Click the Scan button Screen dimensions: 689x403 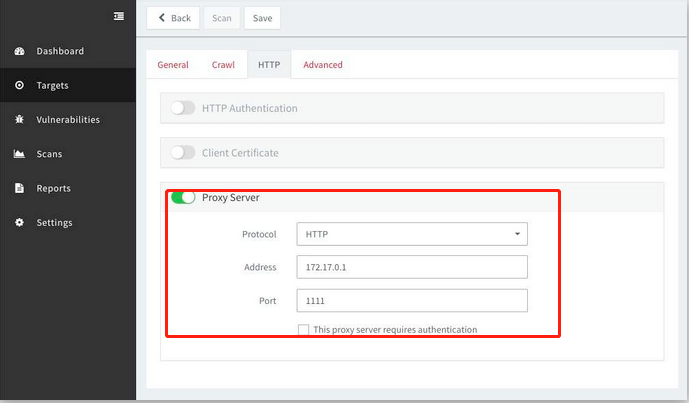(221, 18)
